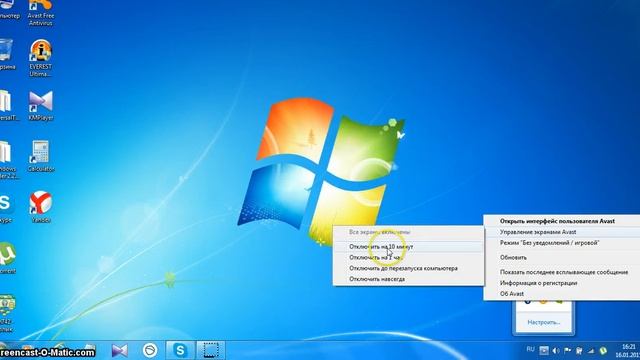Open the round white browser icon on the taskbar
Image resolution: width=640 pixels, height=360 pixels.
(150, 350)
